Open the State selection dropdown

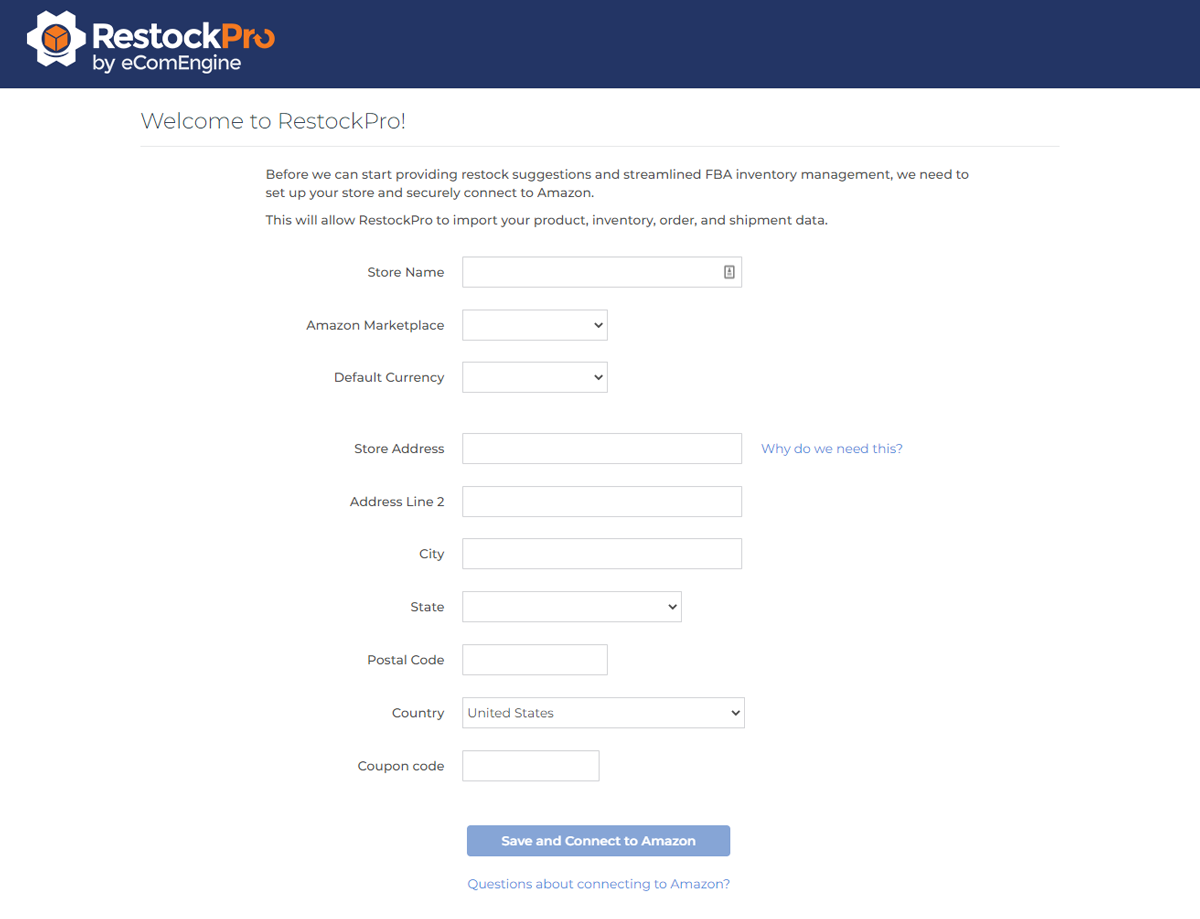click(572, 607)
